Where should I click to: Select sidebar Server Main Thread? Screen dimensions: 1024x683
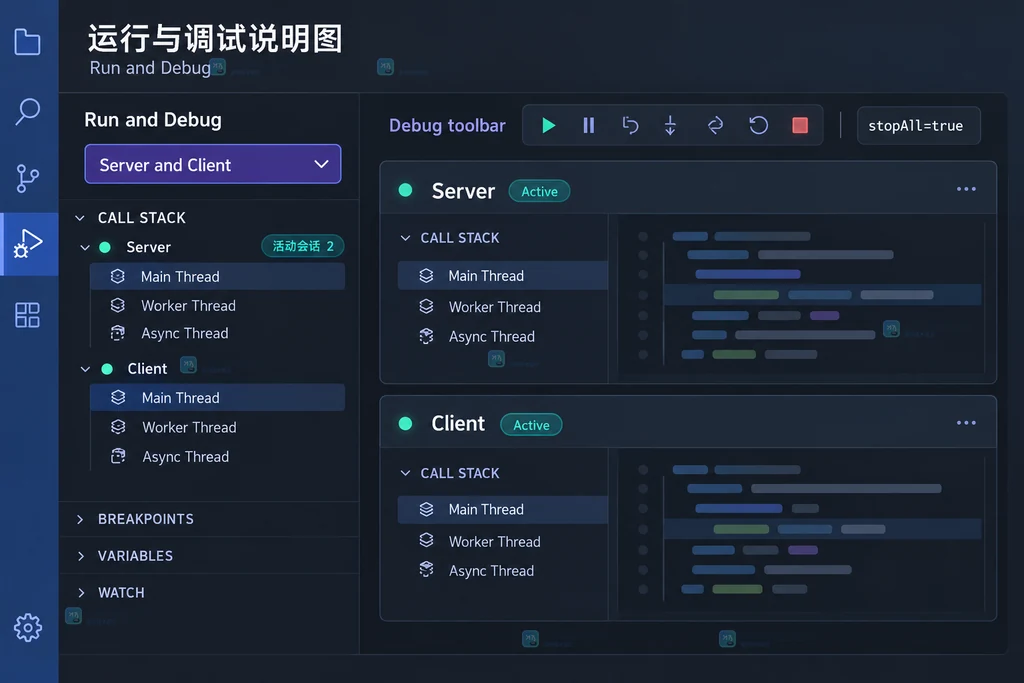[x=217, y=276]
